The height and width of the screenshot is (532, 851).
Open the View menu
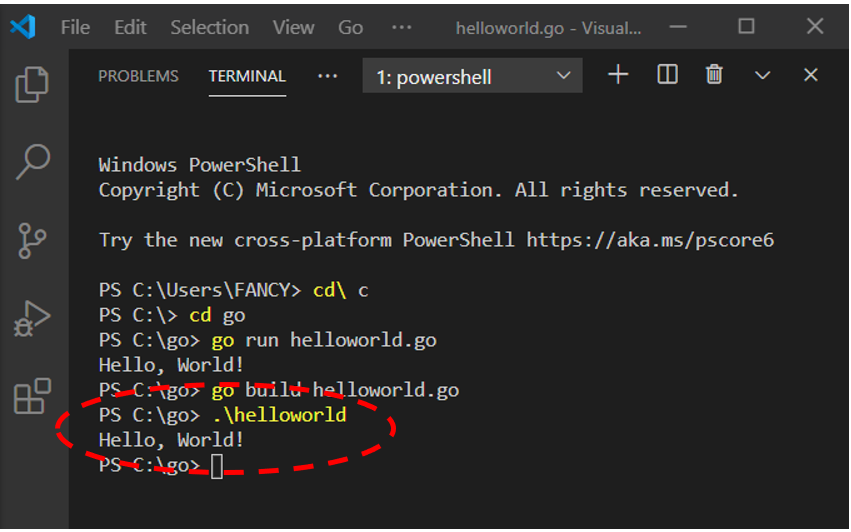pos(293,27)
